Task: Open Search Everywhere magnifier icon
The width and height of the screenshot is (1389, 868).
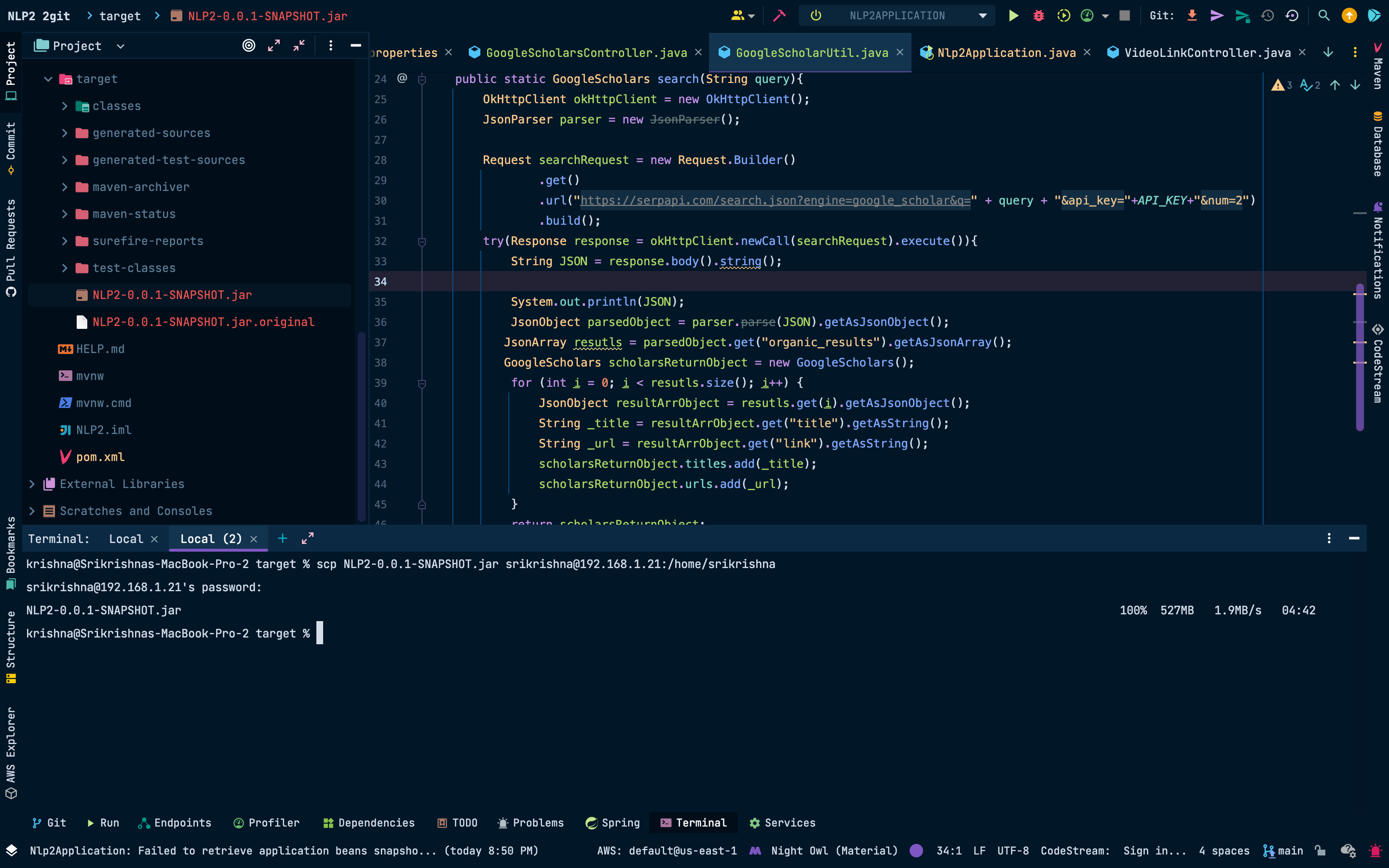Action: click(x=1323, y=15)
